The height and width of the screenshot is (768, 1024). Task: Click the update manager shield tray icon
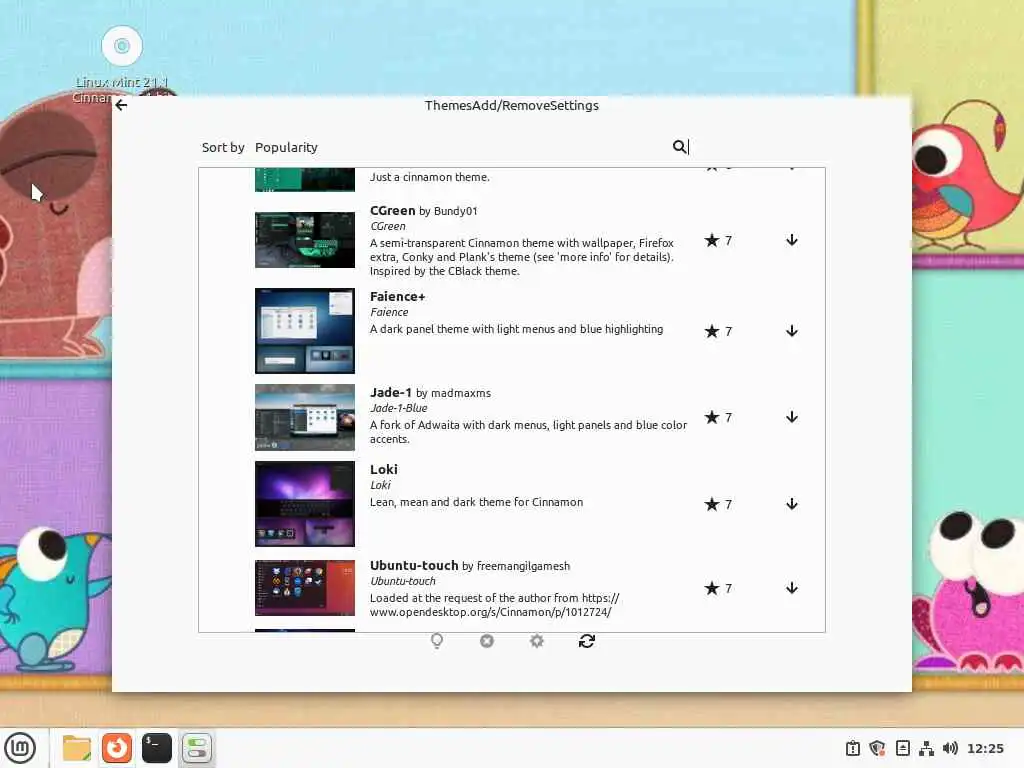click(x=877, y=748)
